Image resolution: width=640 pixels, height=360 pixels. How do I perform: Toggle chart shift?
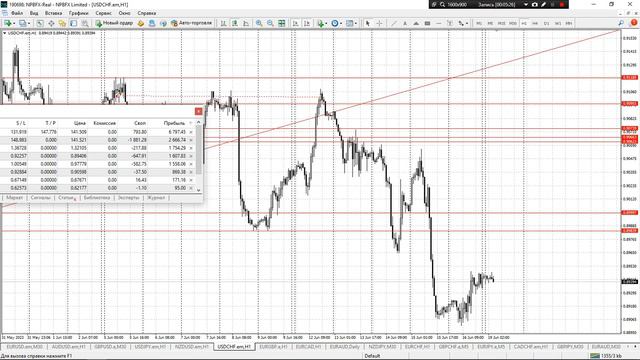pos(307,23)
